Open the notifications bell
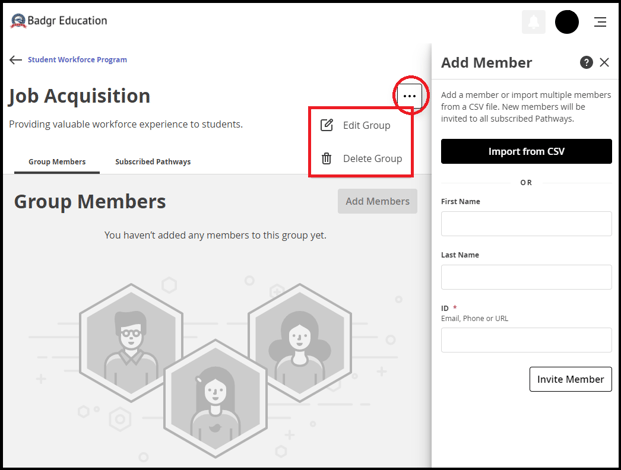This screenshot has height=470, width=621. tap(533, 22)
